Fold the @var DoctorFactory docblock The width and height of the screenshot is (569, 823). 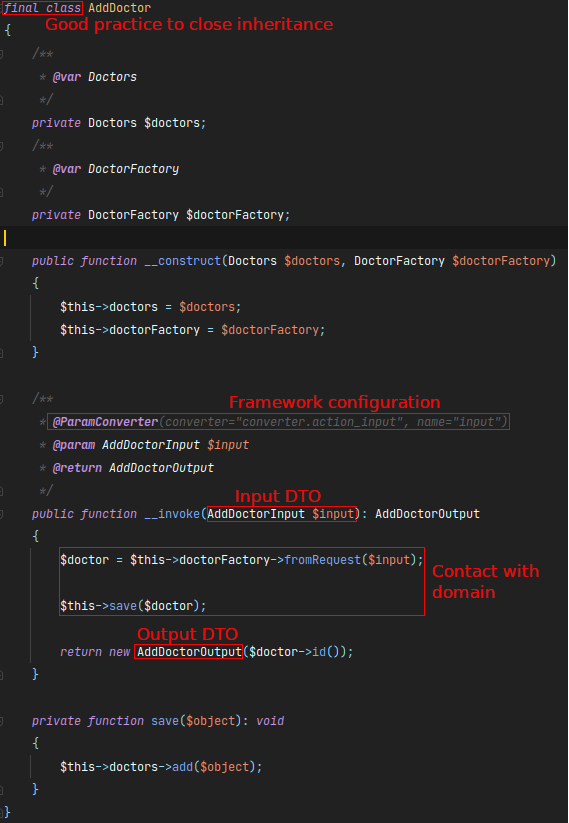pyautogui.click(x=2, y=145)
